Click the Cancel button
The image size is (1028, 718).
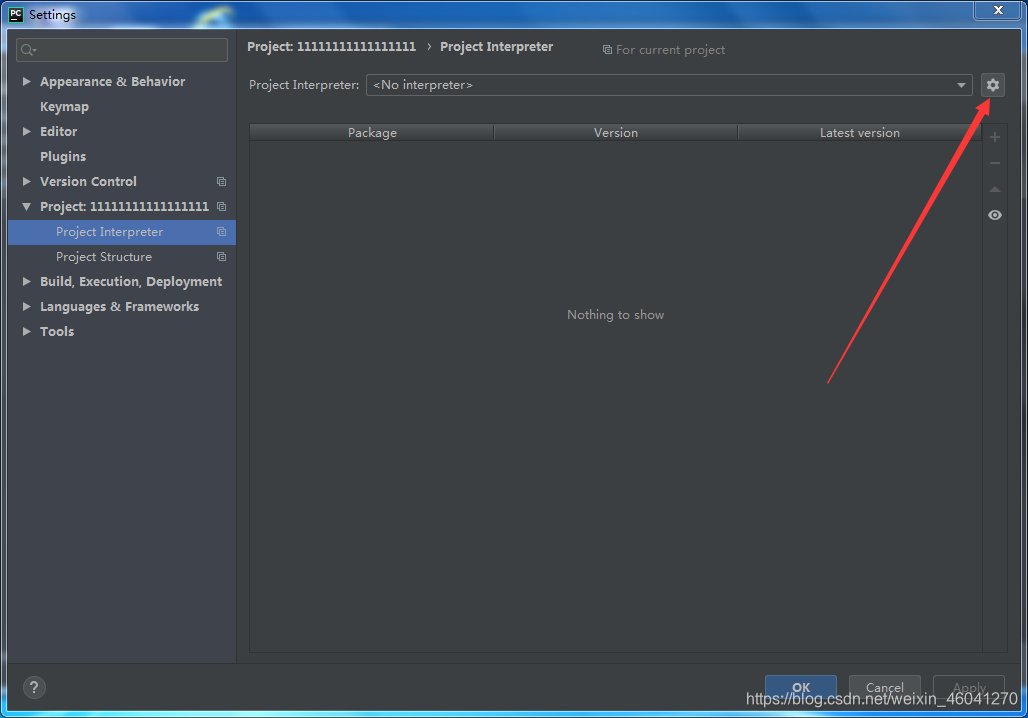click(884, 687)
